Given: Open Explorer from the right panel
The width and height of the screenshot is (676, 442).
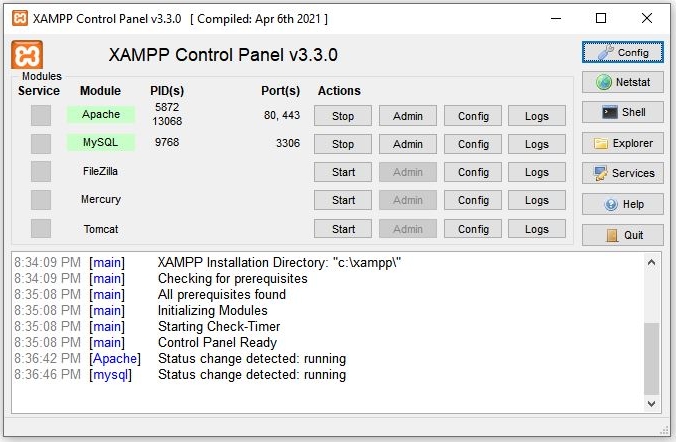Looking at the screenshot, I should (623, 143).
